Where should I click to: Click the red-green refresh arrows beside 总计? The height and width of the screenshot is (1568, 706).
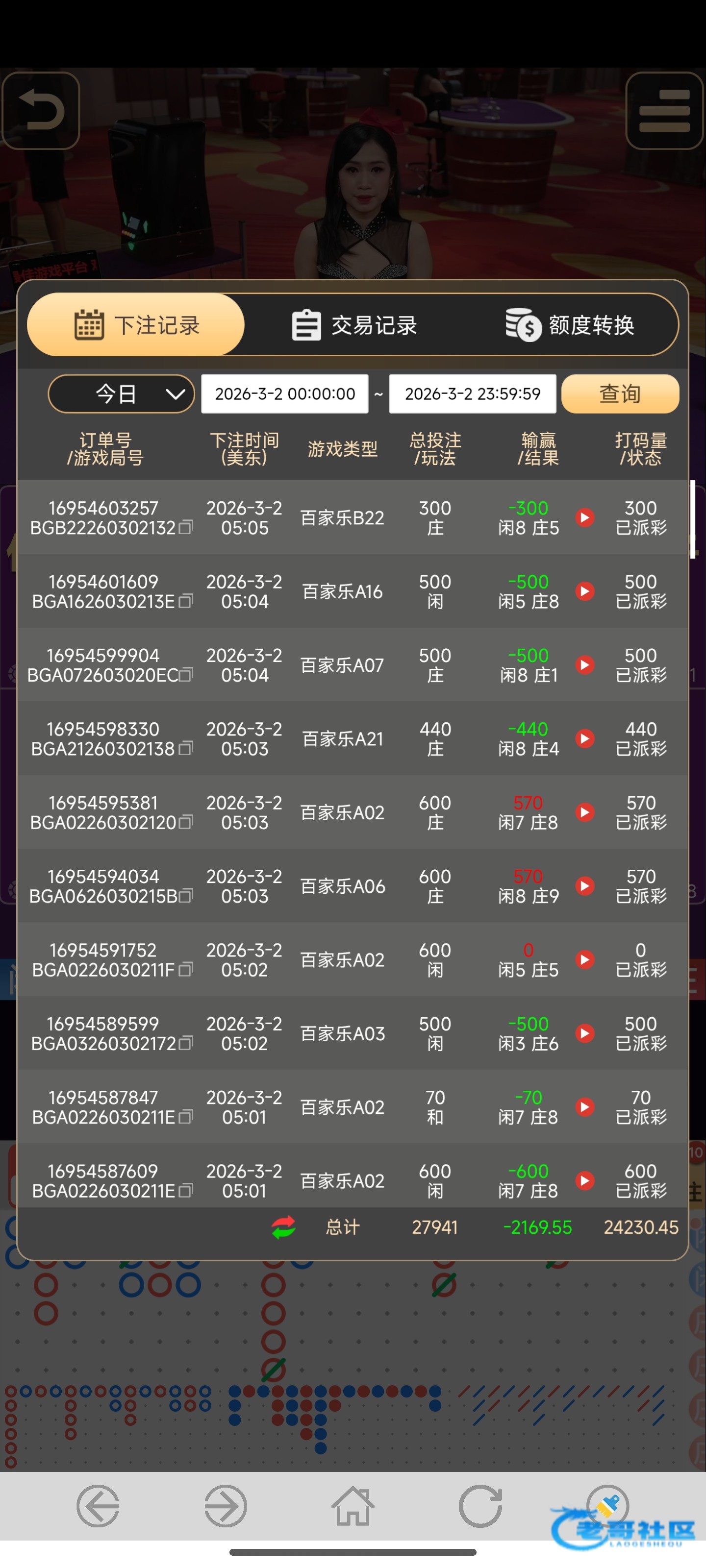283,1227
